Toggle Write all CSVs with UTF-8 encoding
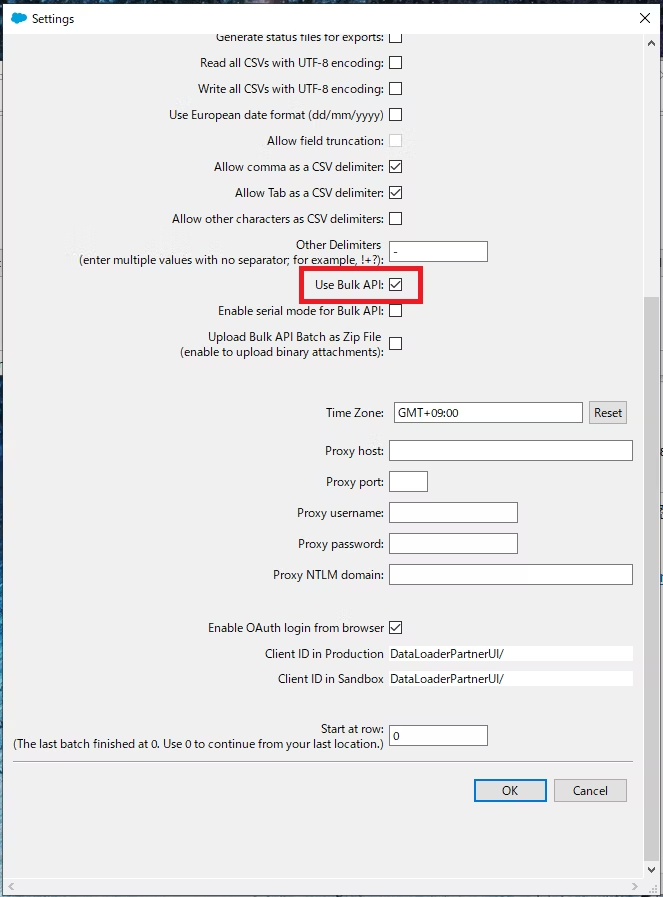663x897 pixels. [x=395, y=89]
